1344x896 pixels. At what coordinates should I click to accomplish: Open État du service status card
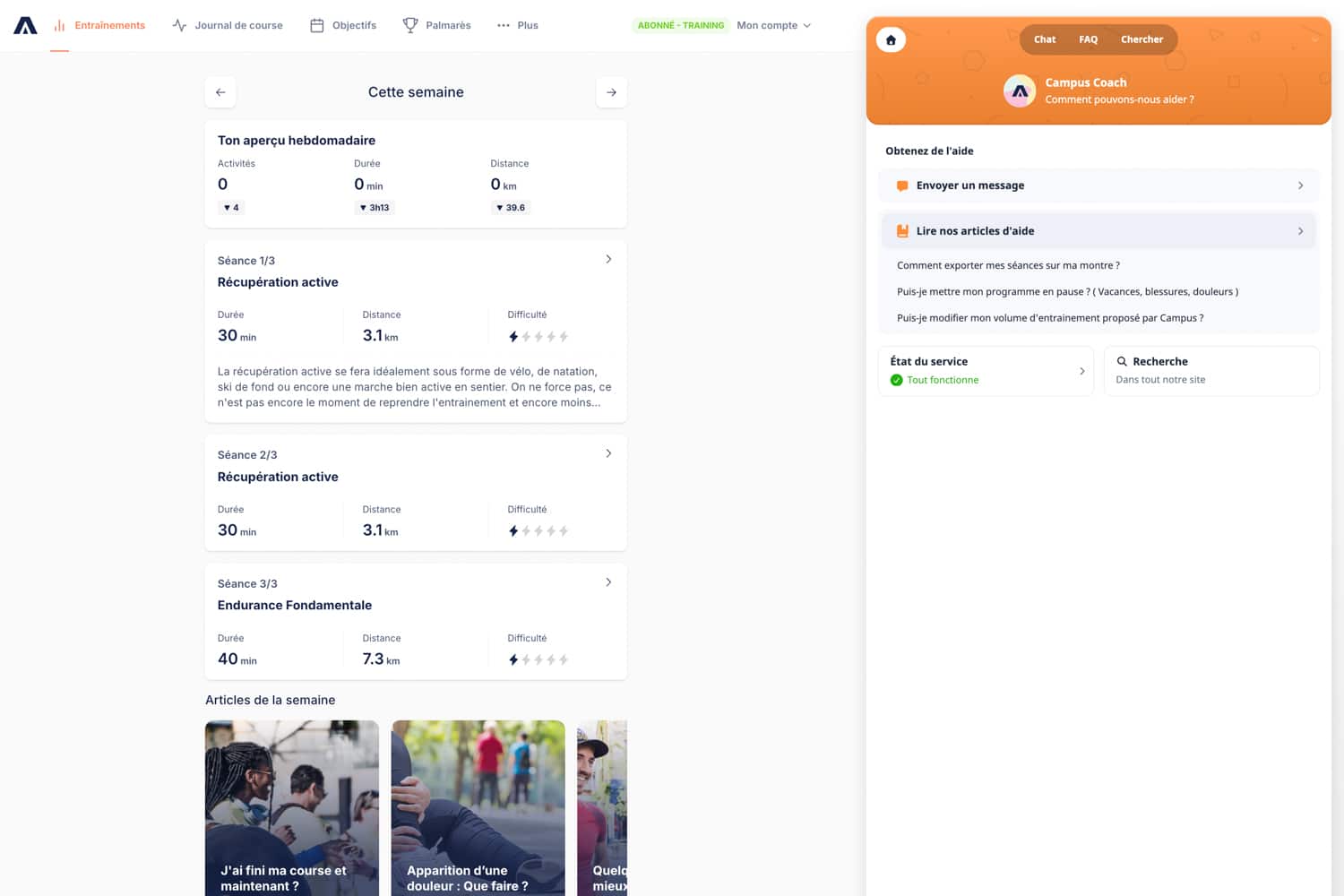point(986,370)
